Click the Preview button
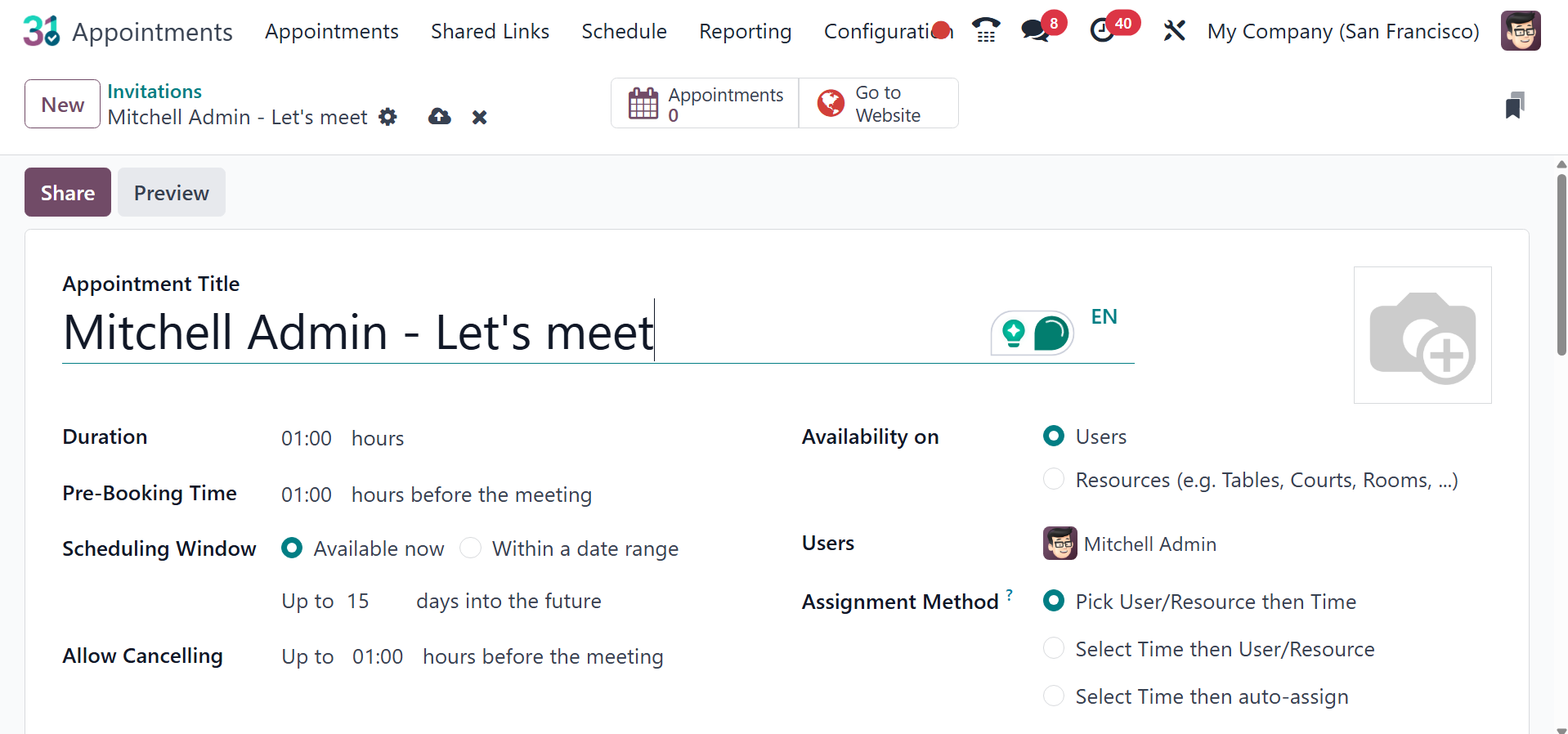The width and height of the screenshot is (1568, 734). 172,192
